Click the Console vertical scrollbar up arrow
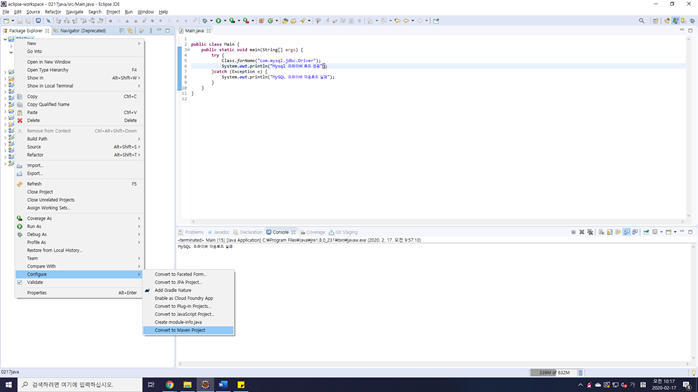This screenshot has width=698, height=392. [693, 246]
